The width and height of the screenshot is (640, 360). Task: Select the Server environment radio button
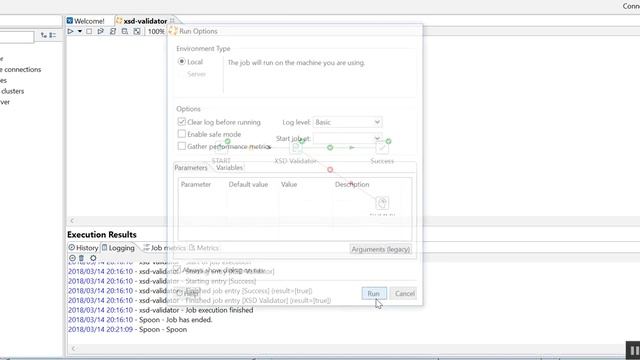pyautogui.click(x=182, y=74)
